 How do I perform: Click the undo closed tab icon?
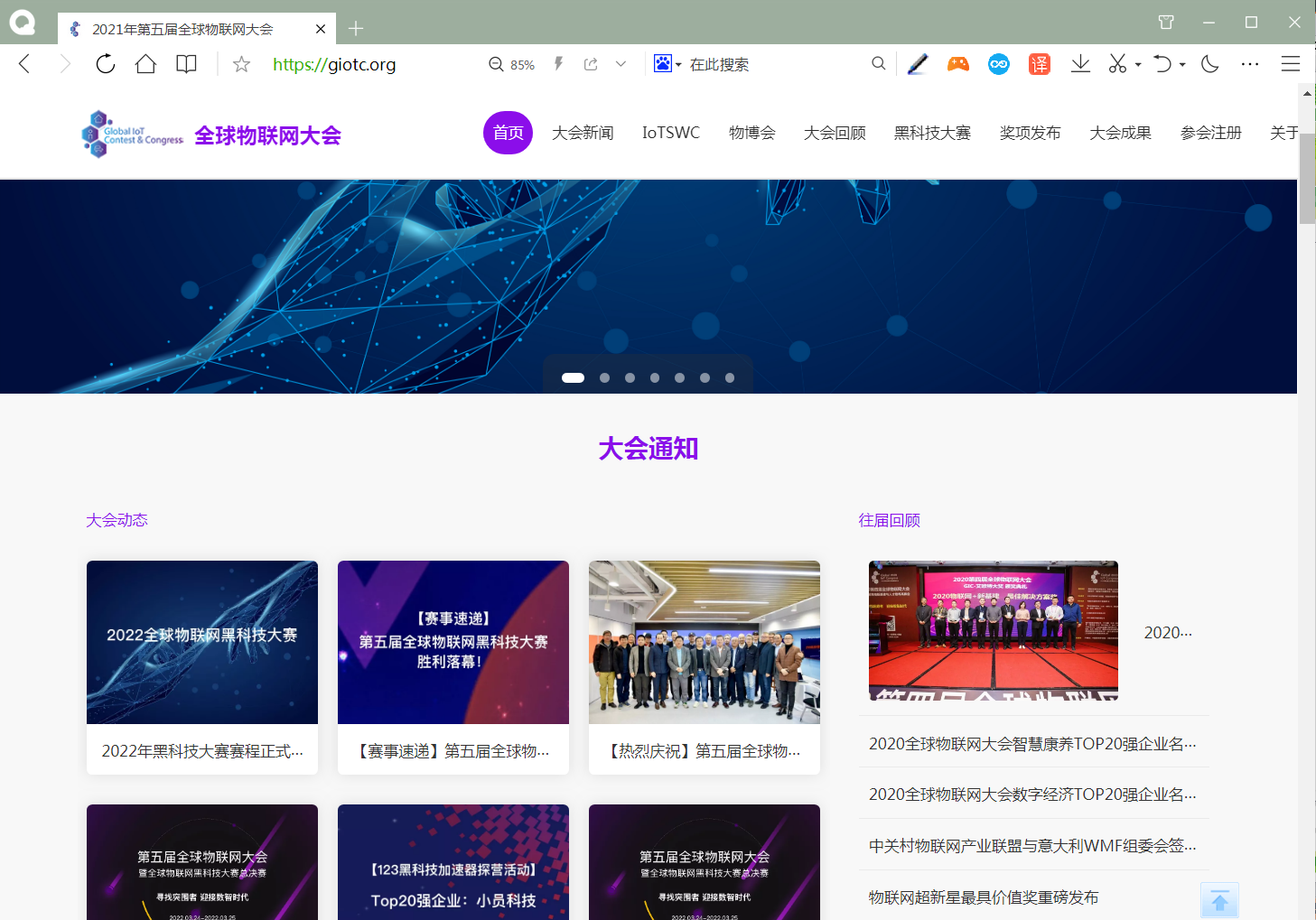point(1162,64)
